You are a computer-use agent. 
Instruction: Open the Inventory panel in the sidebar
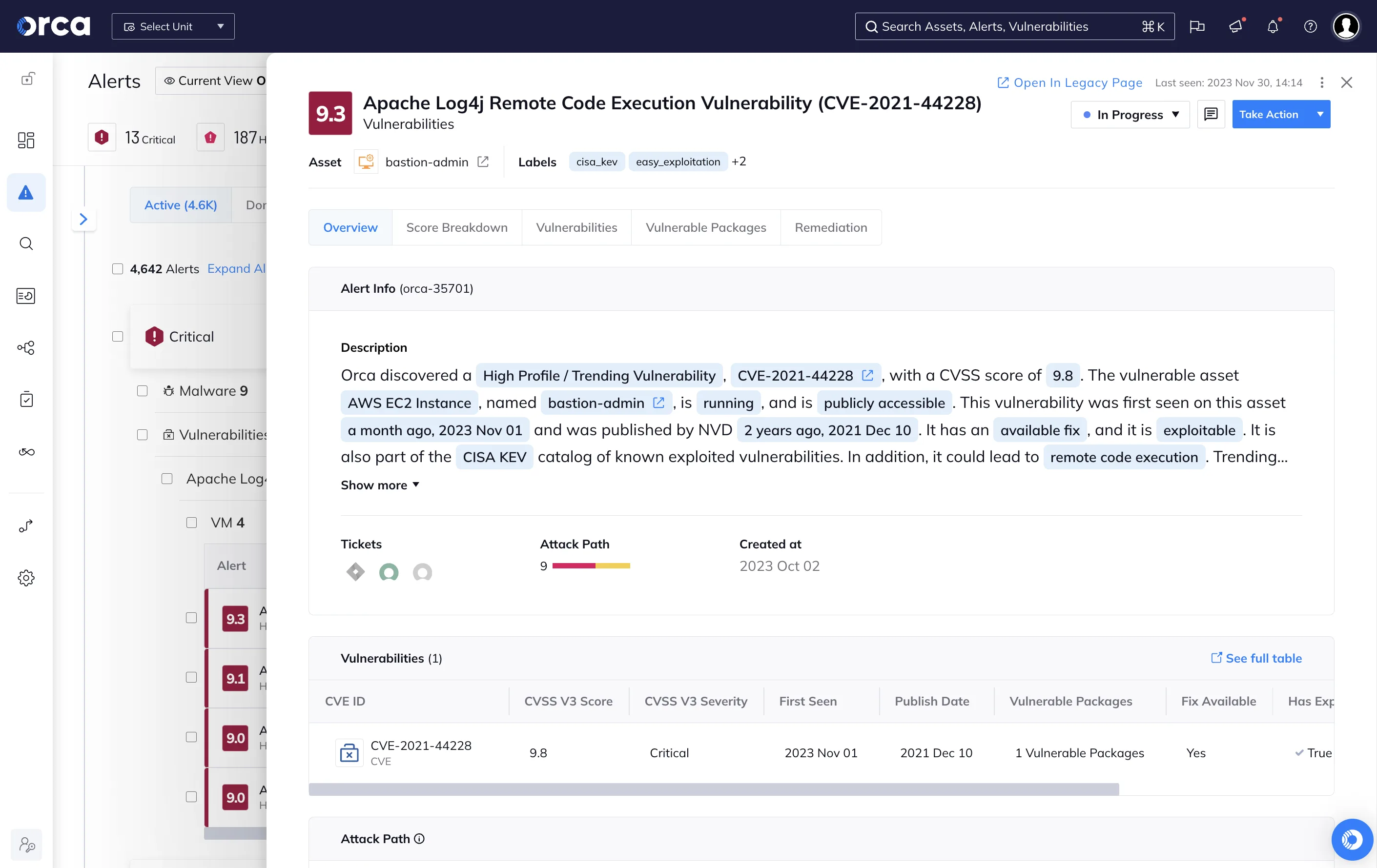pyautogui.click(x=26, y=296)
